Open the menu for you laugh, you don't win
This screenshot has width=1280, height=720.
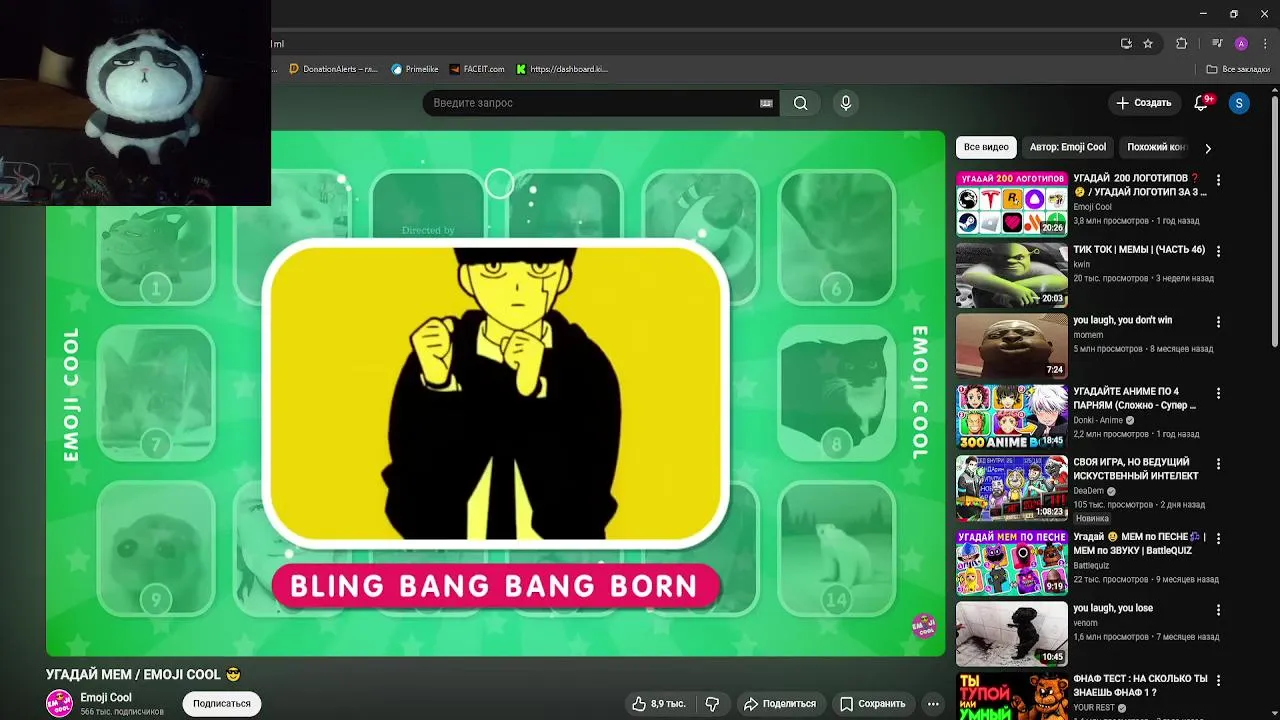click(x=1218, y=322)
